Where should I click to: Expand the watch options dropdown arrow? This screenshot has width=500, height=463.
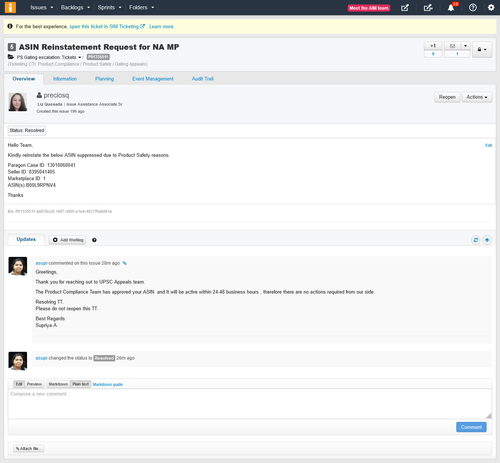click(x=465, y=46)
